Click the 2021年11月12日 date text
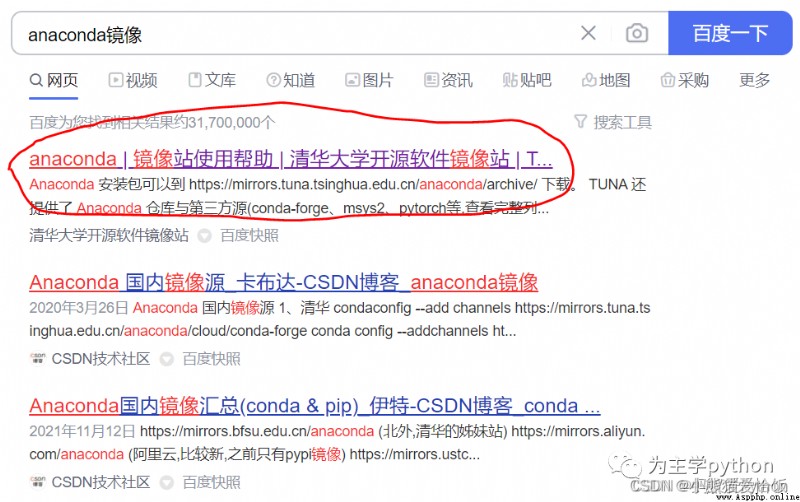The width and height of the screenshot is (800, 502). [82, 431]
